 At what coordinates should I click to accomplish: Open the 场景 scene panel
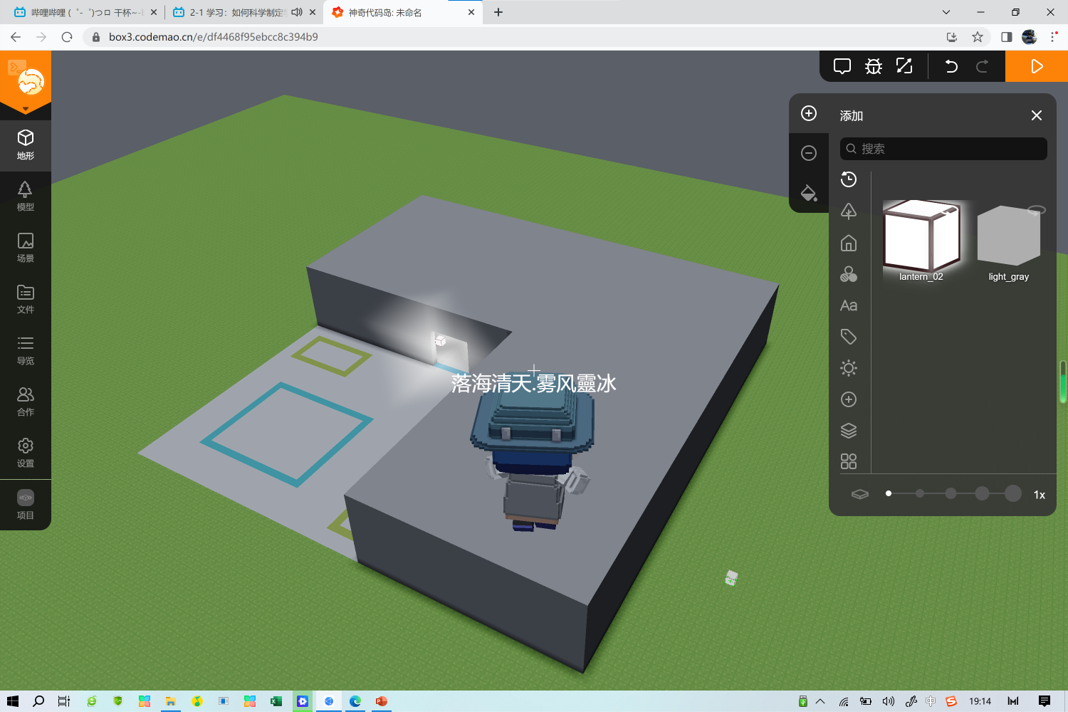(25, 248)
